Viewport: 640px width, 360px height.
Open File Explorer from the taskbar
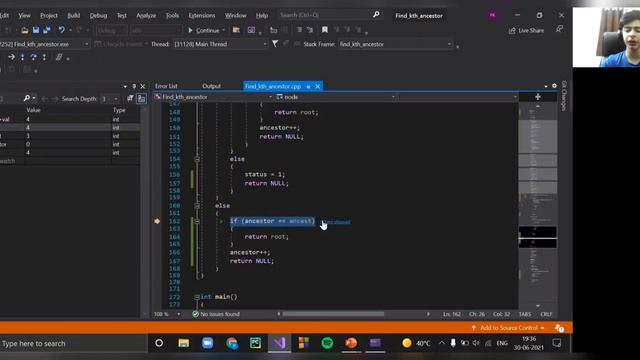click(184, 343)
